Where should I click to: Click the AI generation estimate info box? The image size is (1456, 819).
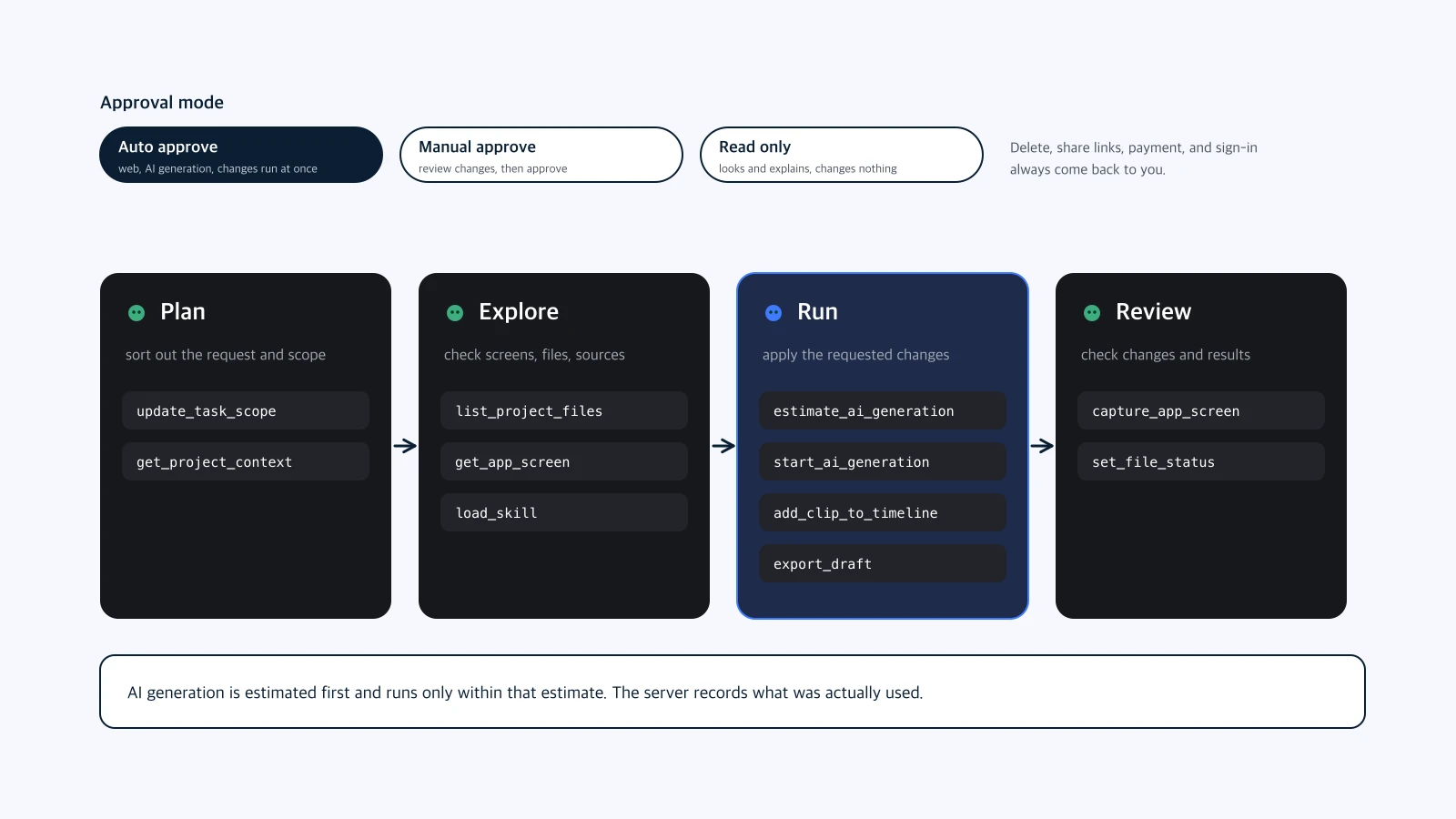point(733,692)
